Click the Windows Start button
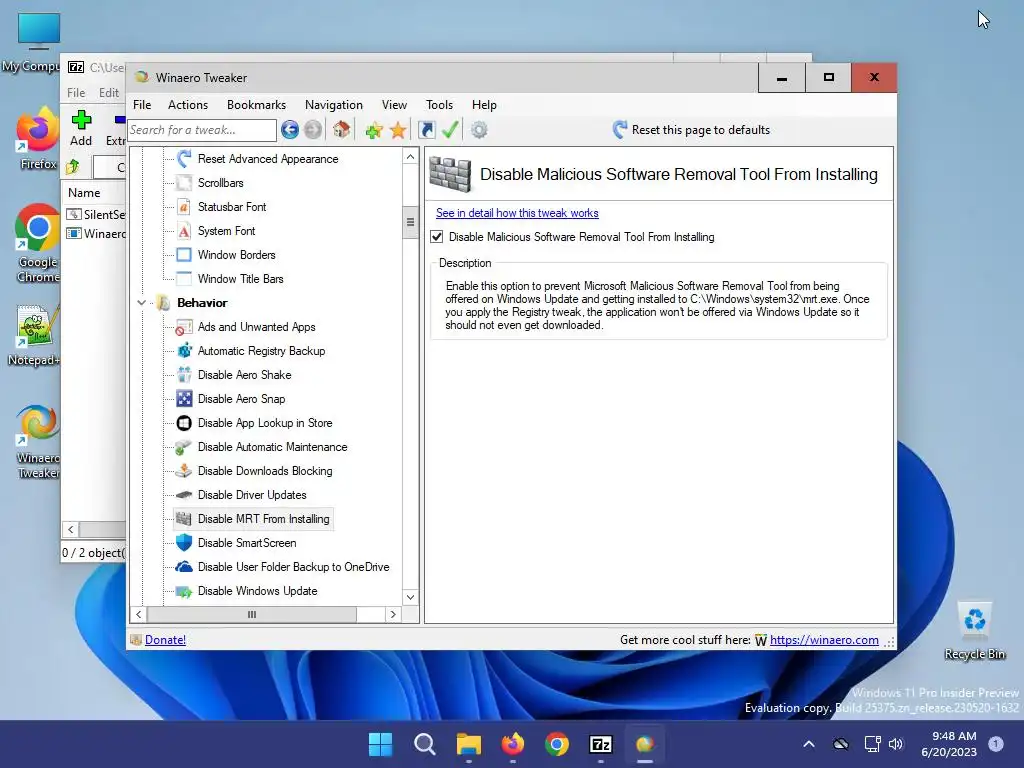Viewport: 1024px width, 768px height. 380,744
